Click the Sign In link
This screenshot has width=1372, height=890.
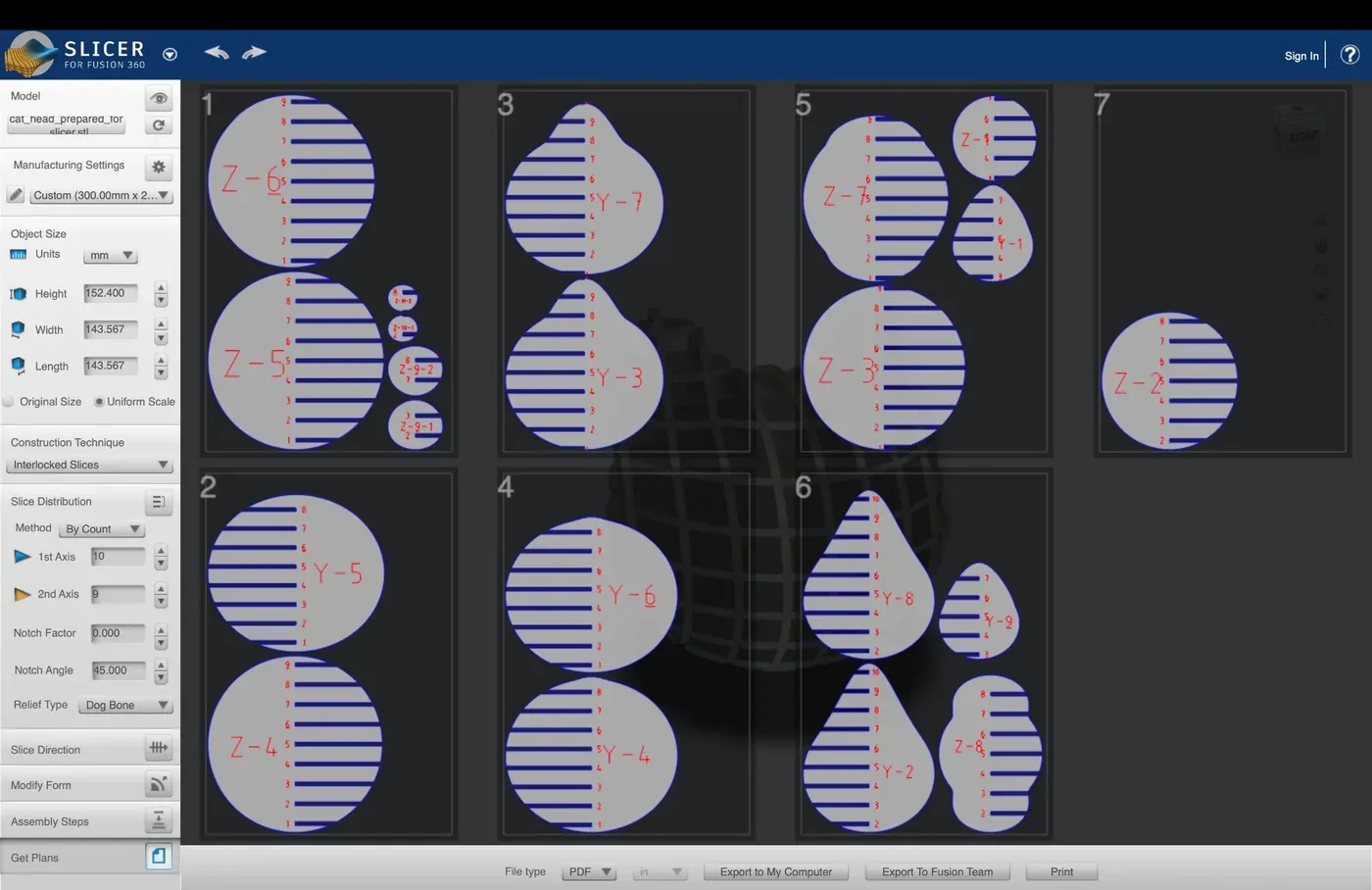pos(1301,56)
